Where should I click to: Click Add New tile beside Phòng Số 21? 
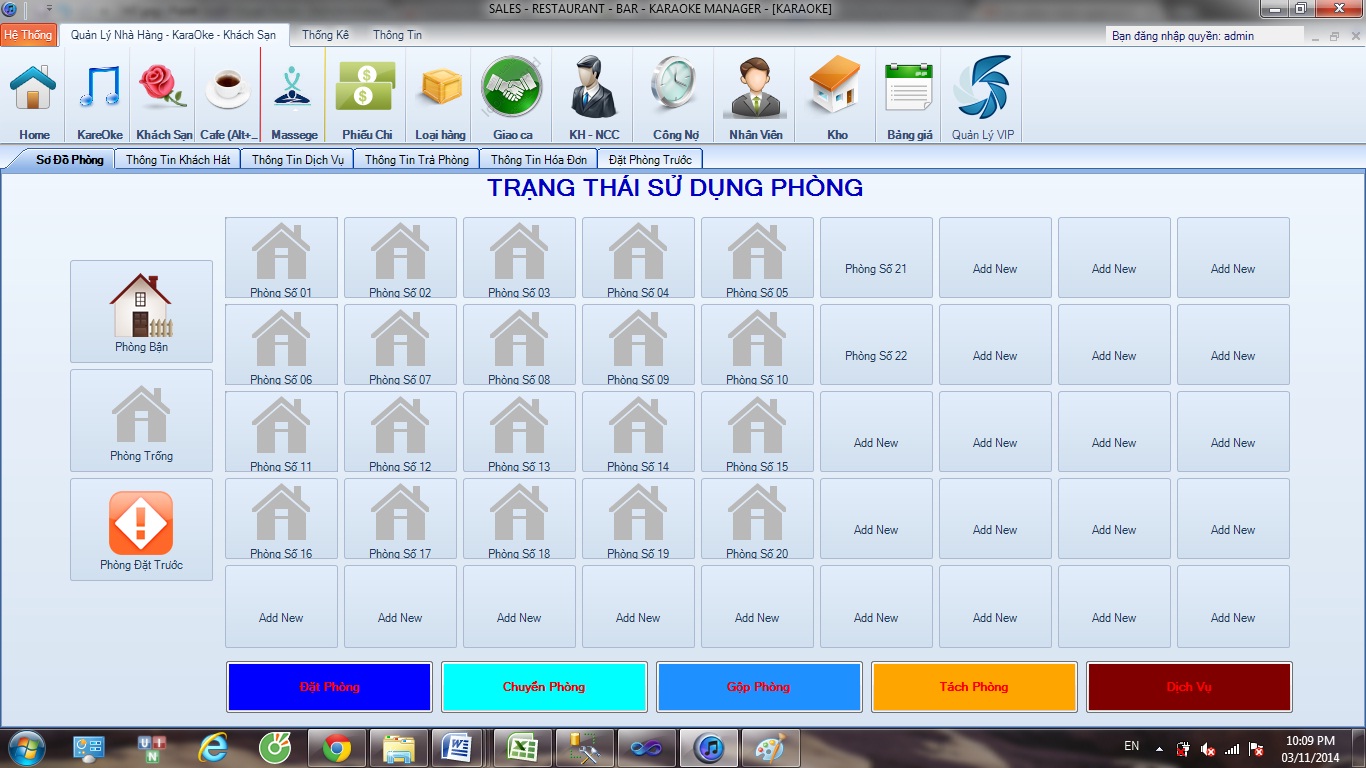tap(995, 258)
